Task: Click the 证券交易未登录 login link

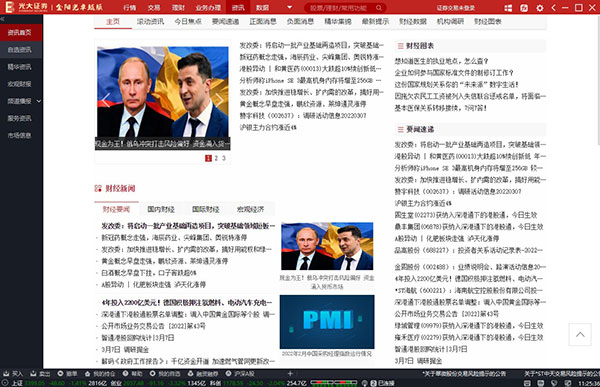Action: 456,8
